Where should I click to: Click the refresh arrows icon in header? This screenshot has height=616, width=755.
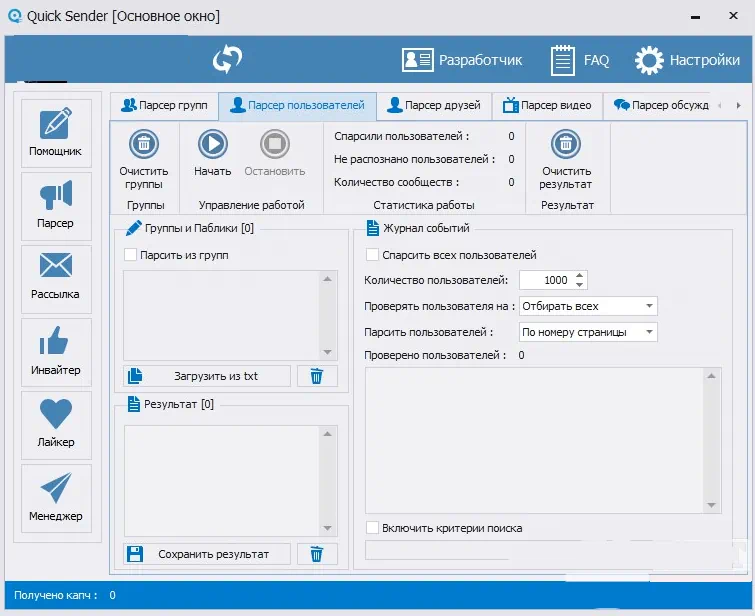(x=227, y=60)
